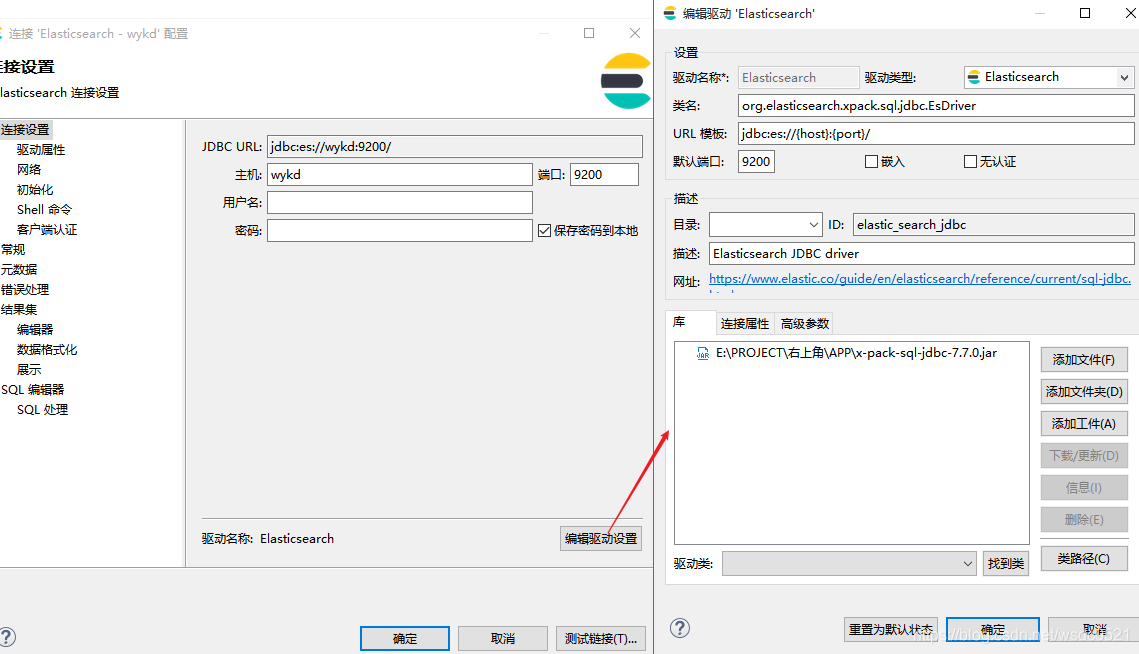Viewport: 1139px width, 654px height.
Task: Click the JDBC URL field
Action: 455,146
